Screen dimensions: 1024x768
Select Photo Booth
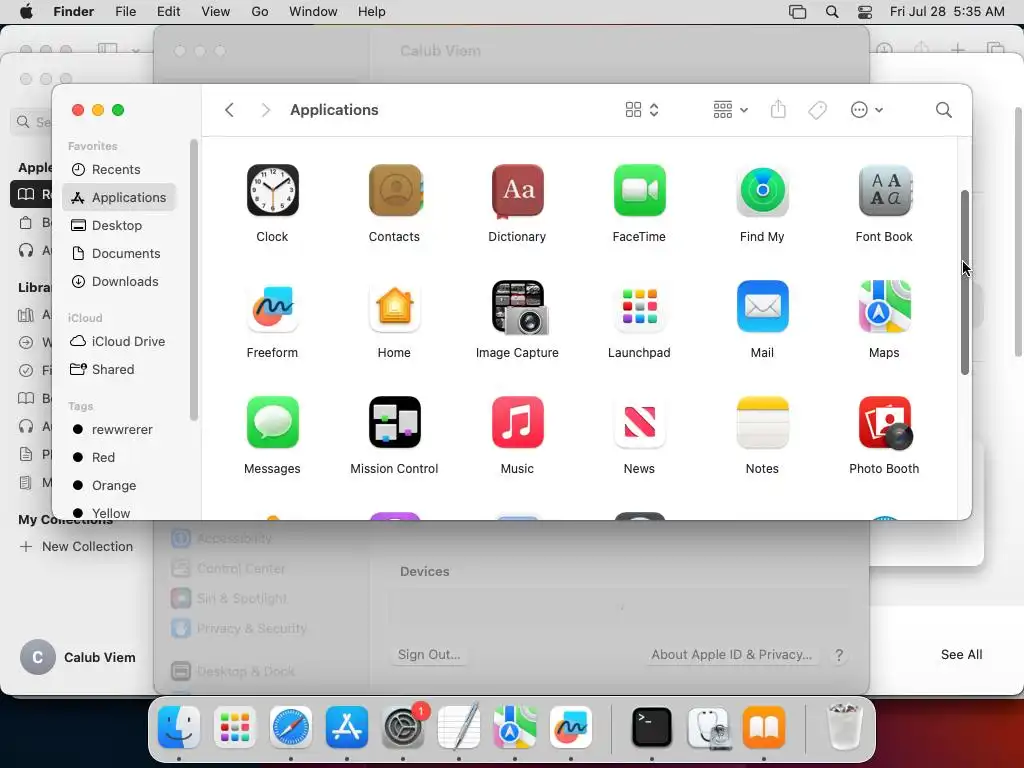pos(885,423)
